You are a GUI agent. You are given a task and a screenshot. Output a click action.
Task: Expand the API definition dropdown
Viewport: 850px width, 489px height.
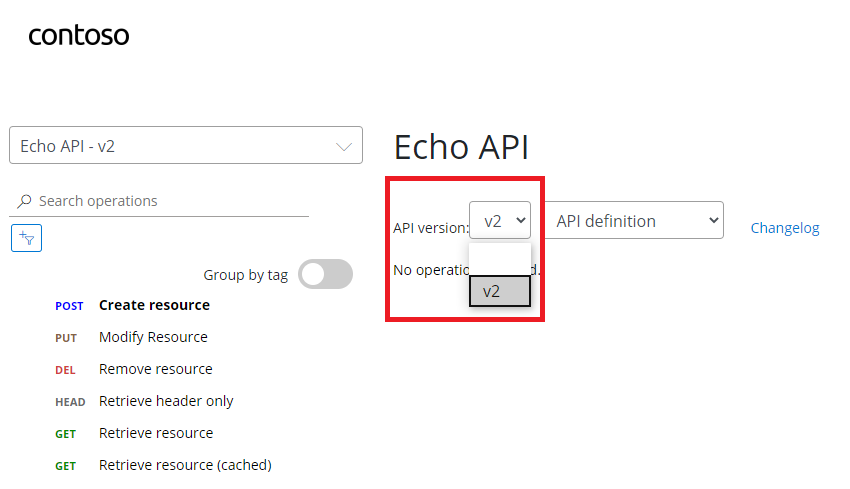[x=634, y=220]
